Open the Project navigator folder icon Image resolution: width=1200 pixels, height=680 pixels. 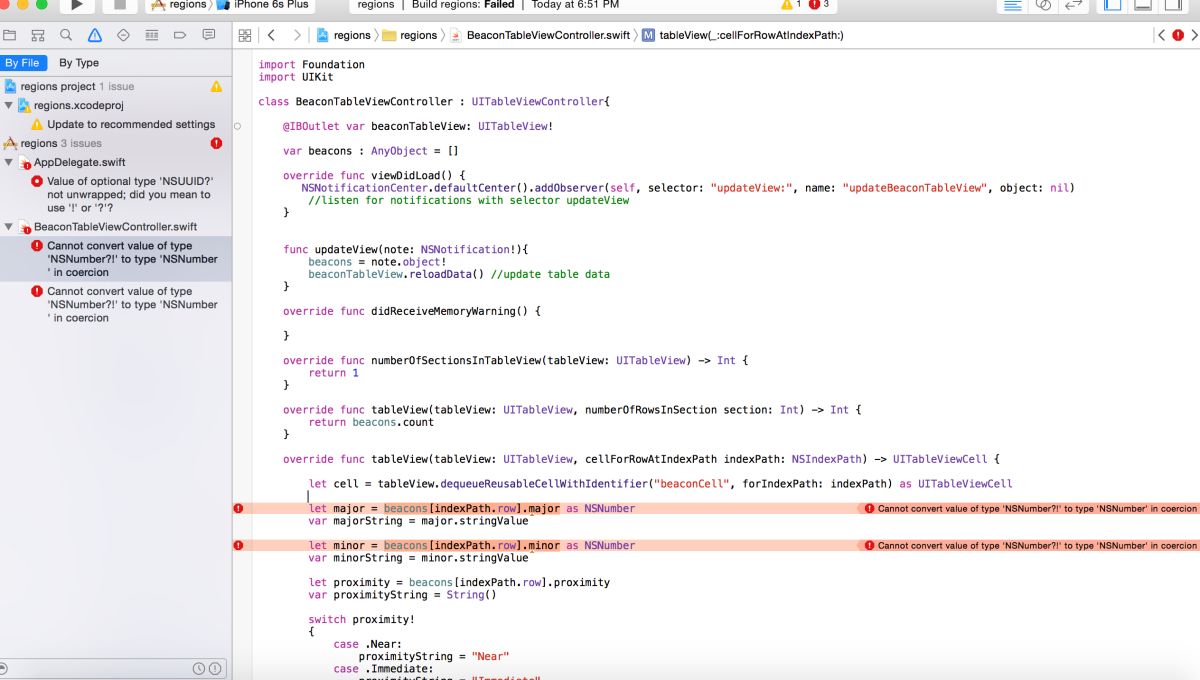point(10,35)
